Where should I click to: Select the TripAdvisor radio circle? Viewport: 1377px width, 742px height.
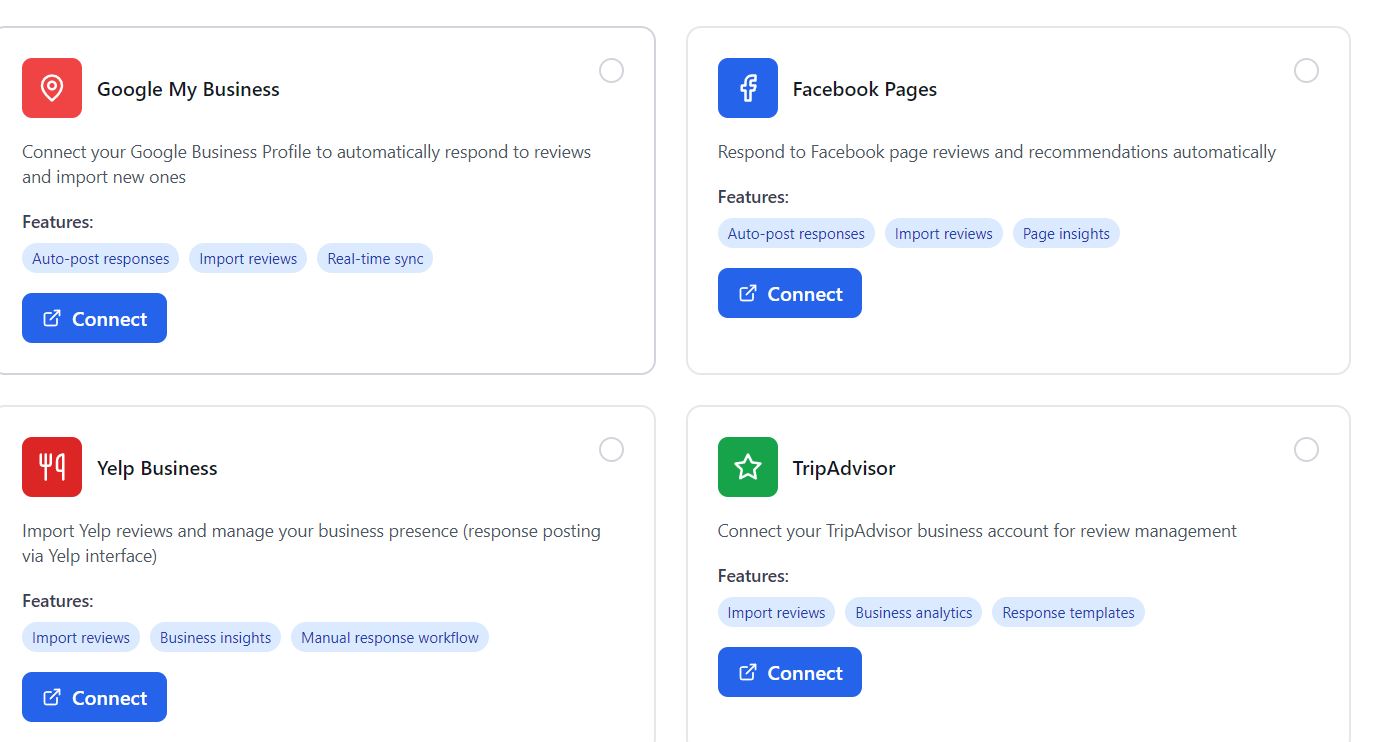pos(1306,449)
